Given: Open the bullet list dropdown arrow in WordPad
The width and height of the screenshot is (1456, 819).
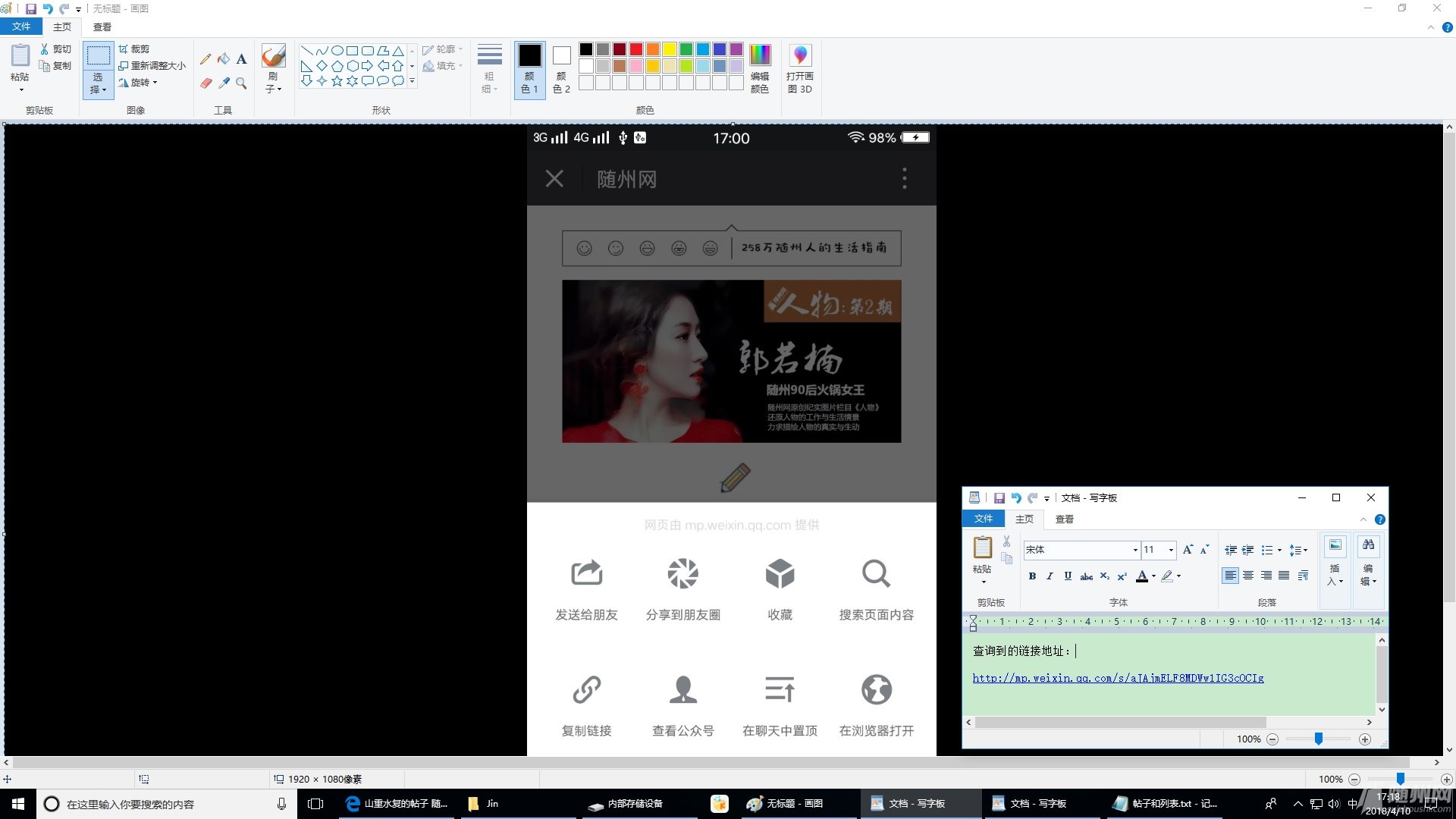Looking at the screenshot, I should [x=1279, y=551].
